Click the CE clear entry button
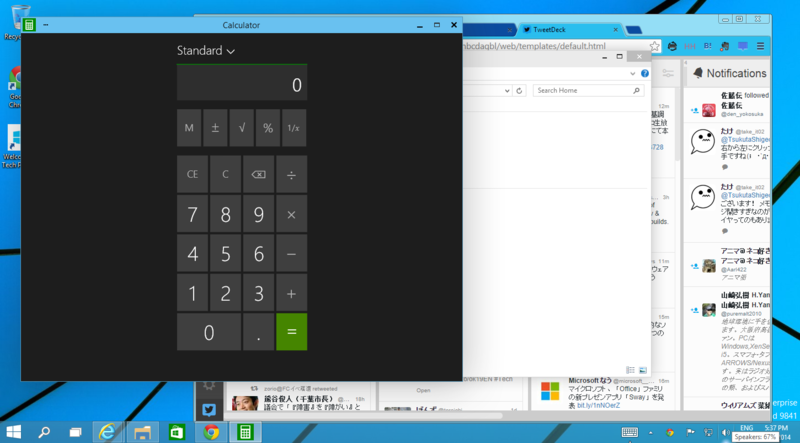Screen dimensions: 800x443 192,174
